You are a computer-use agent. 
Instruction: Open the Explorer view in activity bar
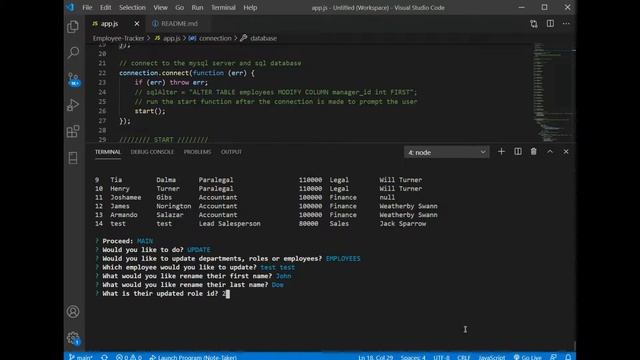(73, 27)
